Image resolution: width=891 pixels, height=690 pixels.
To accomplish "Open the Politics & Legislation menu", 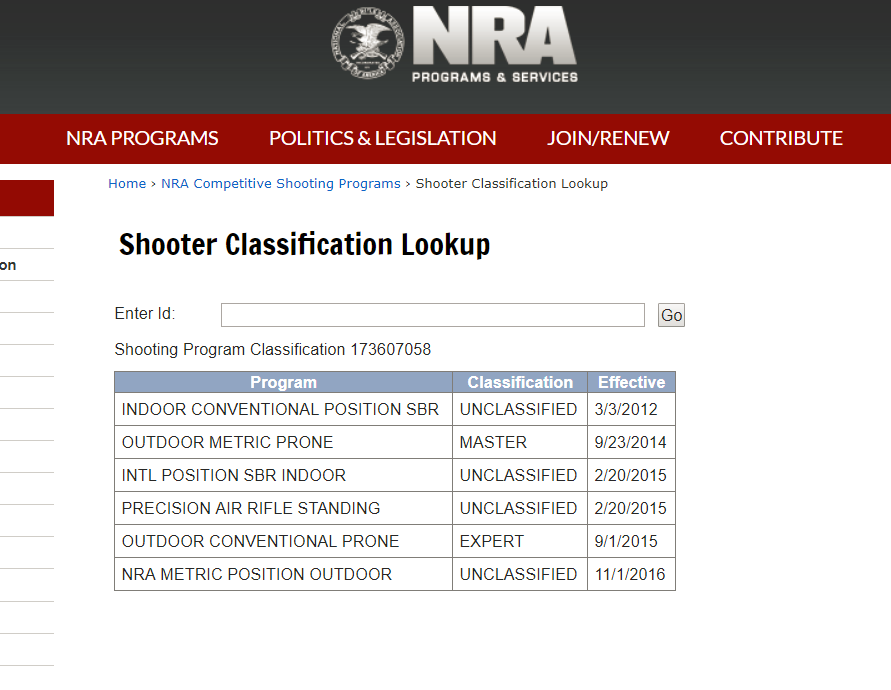I will (x=382, y=138).
